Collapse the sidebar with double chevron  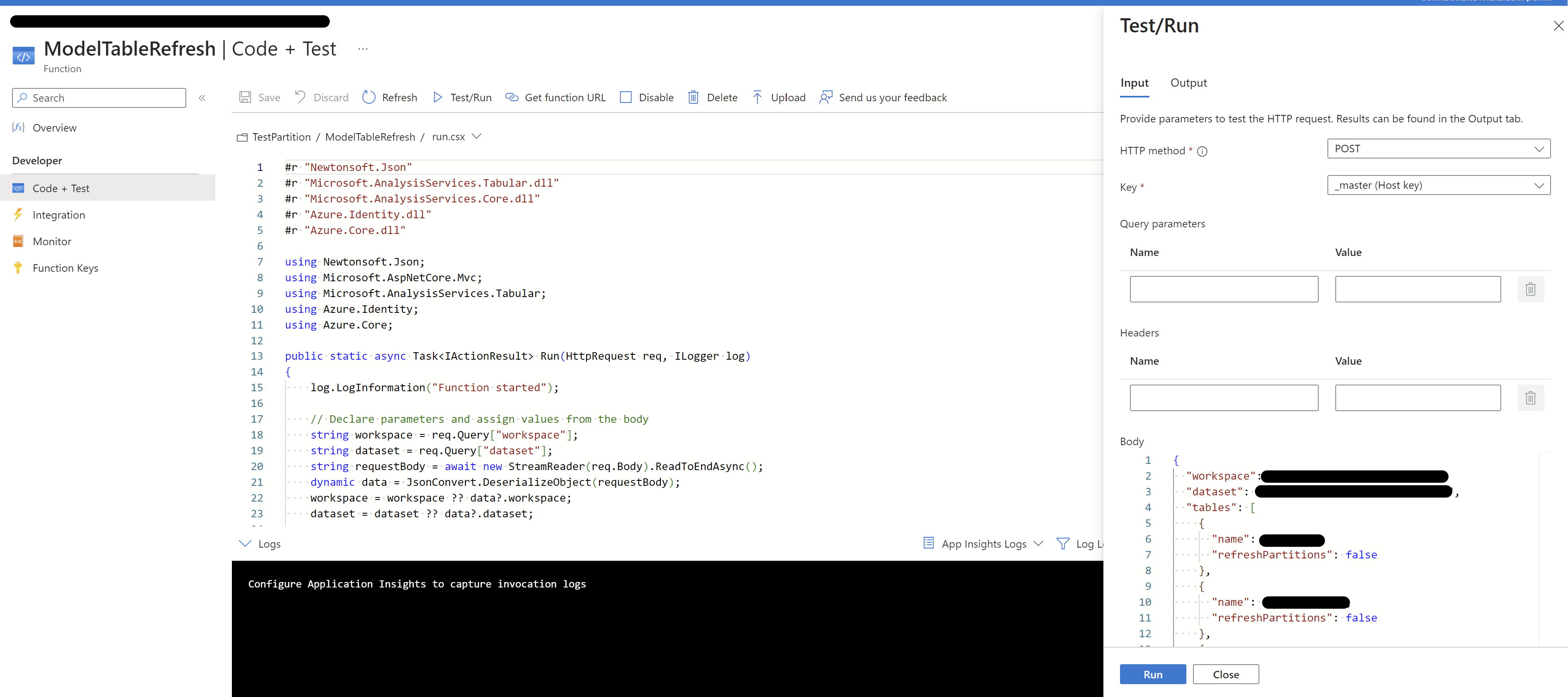[202, 98]
